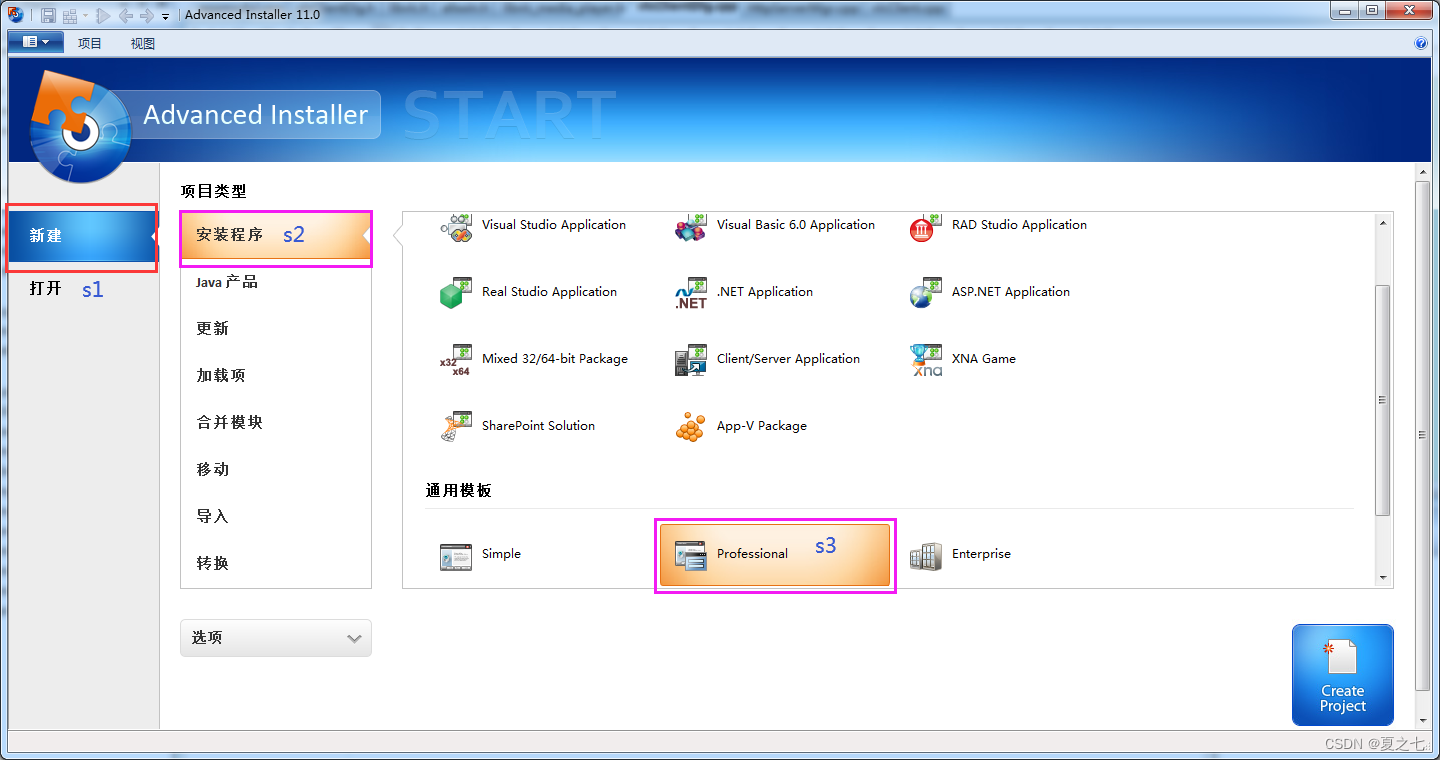Click the Enterprise template building icon
This screenshot has height=760, width=1440.
(926, 556)
